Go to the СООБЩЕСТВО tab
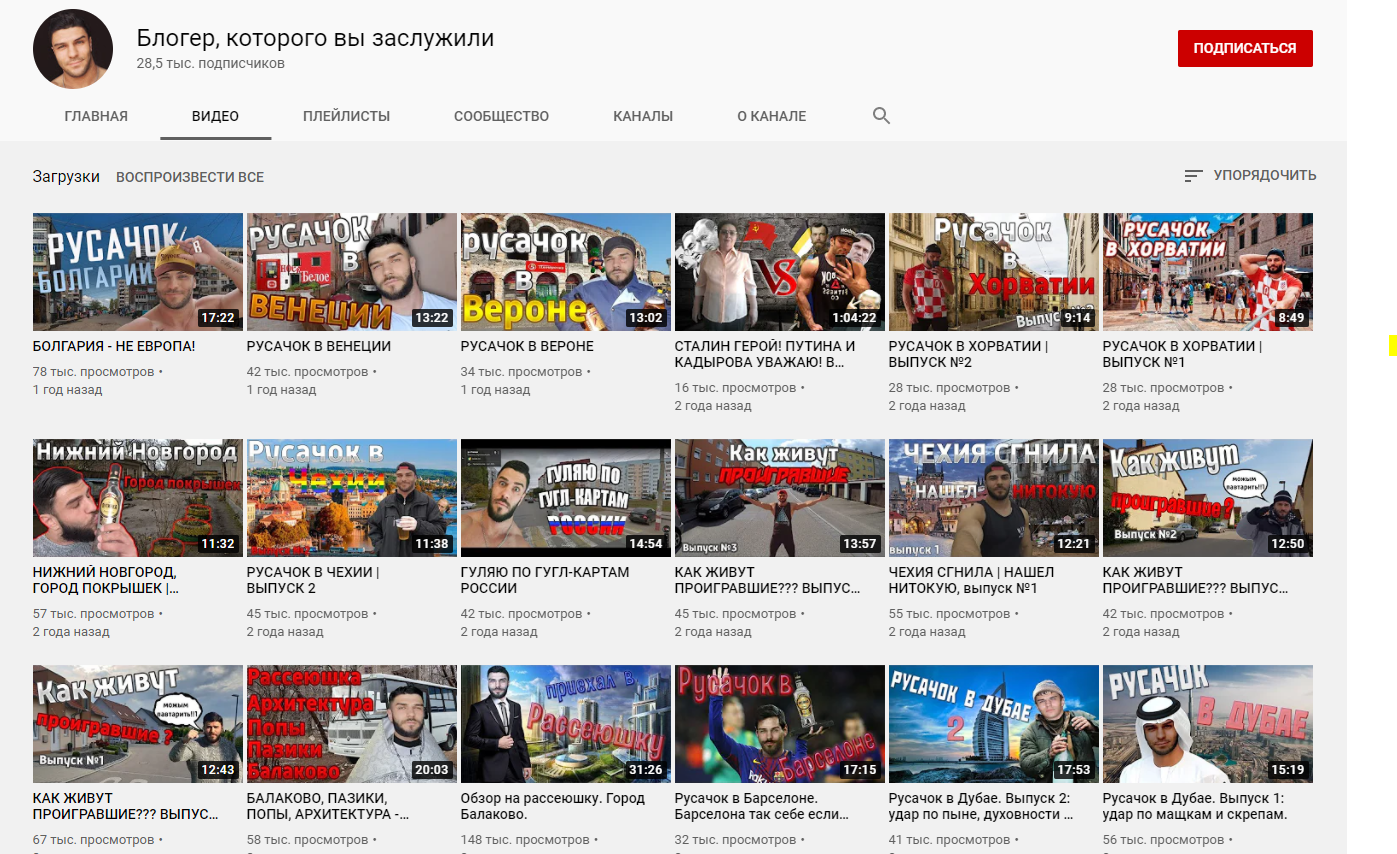 [x=501, y=116]
